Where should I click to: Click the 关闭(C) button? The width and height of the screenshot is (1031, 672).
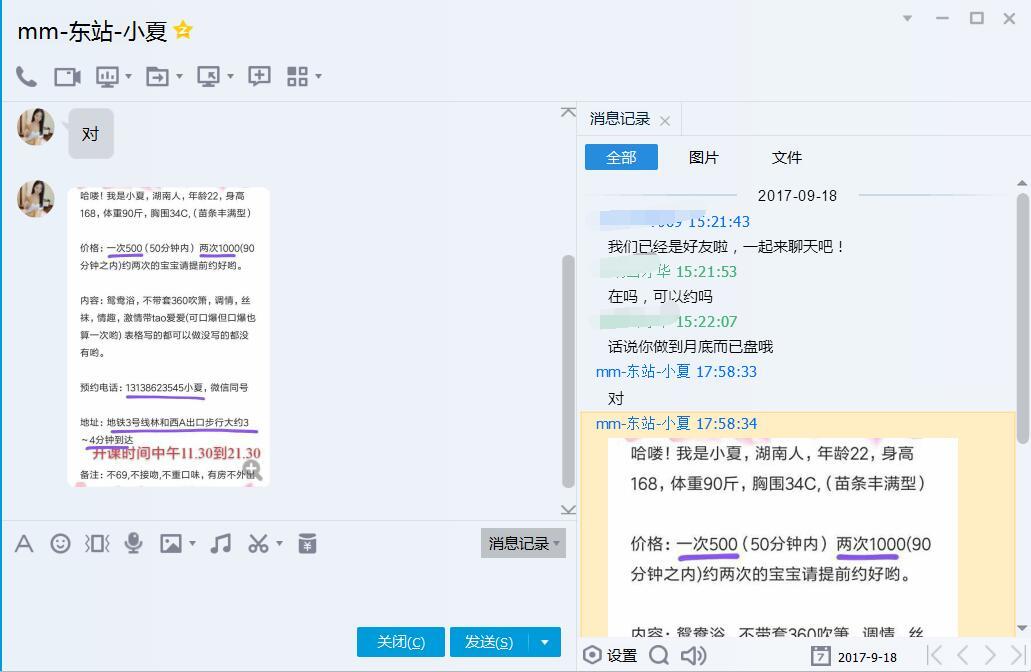(400, 642)
